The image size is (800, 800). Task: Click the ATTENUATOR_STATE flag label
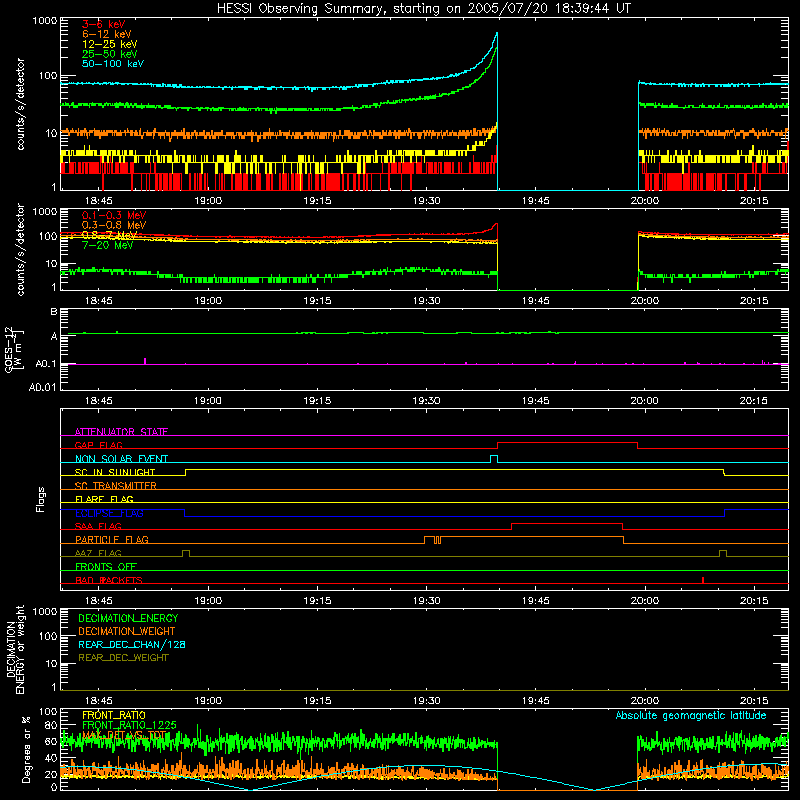(121, 432)
